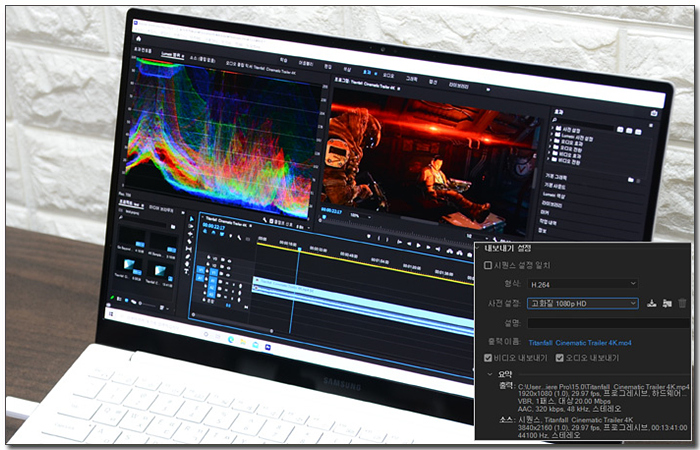Collapse the 내보내기 설정 section

coord(478,249)
